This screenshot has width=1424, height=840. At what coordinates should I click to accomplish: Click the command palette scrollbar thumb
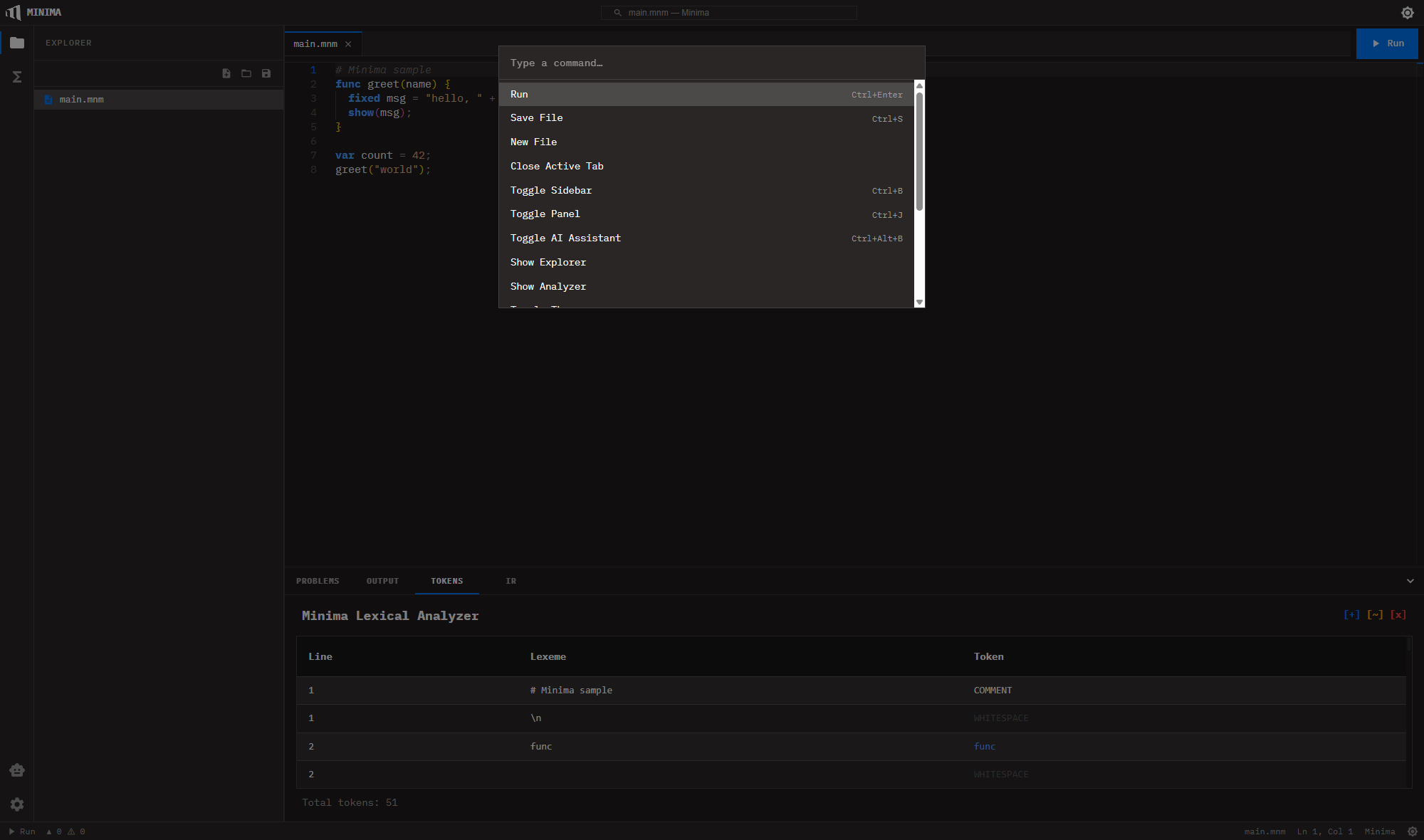tap(919, 152)
